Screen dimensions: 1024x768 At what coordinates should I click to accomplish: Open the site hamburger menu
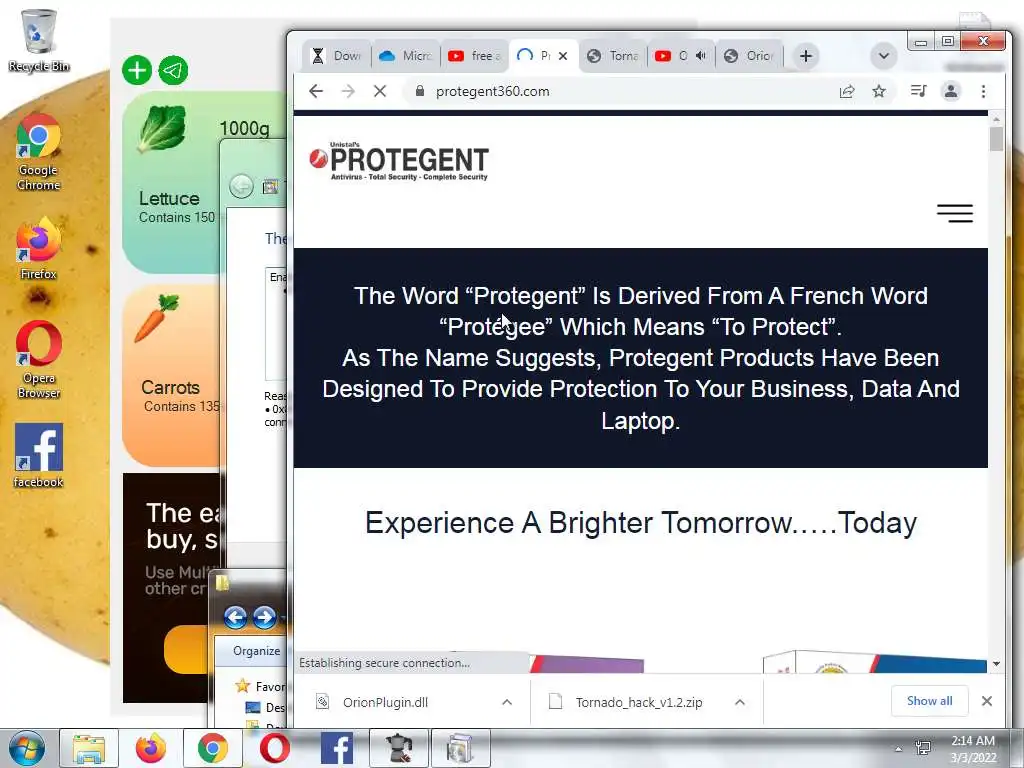[x=955, y=213]
